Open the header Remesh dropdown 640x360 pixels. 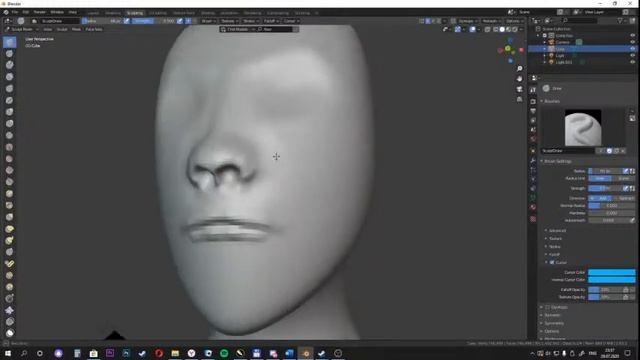click(491, 21)
